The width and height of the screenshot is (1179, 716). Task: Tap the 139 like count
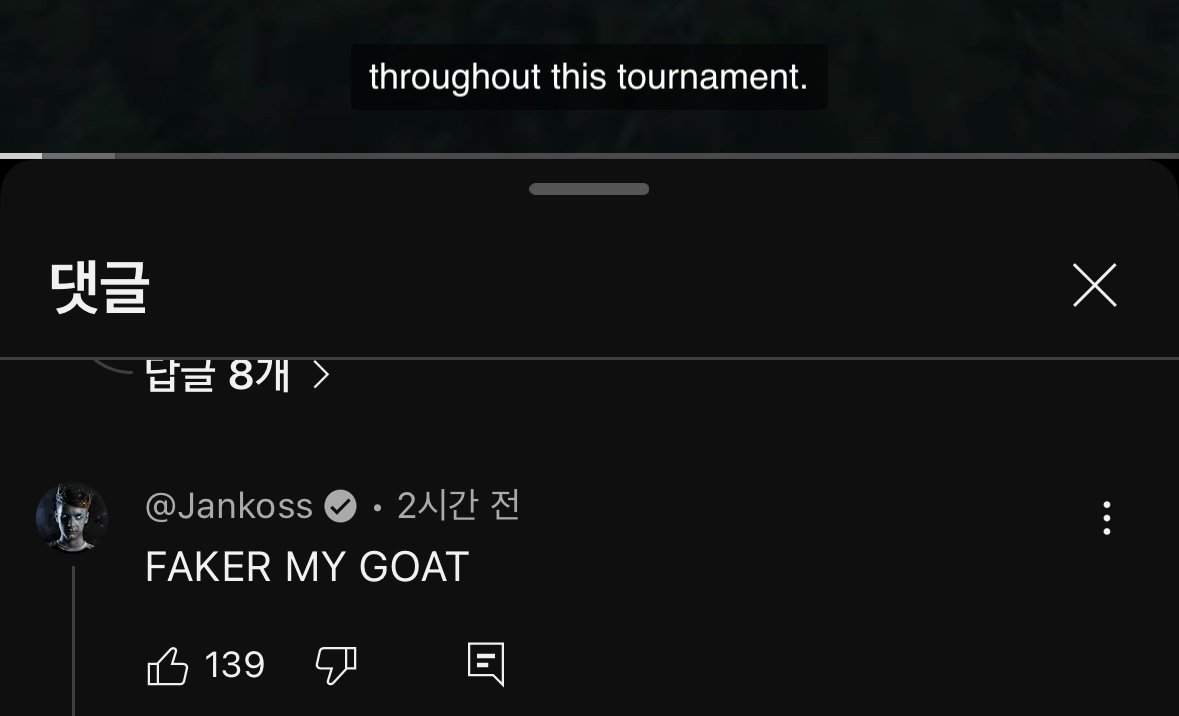click(x=235, y=666)
